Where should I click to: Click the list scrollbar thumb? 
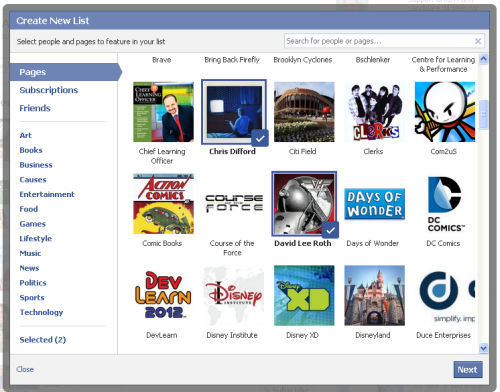(x=483, y=114)
